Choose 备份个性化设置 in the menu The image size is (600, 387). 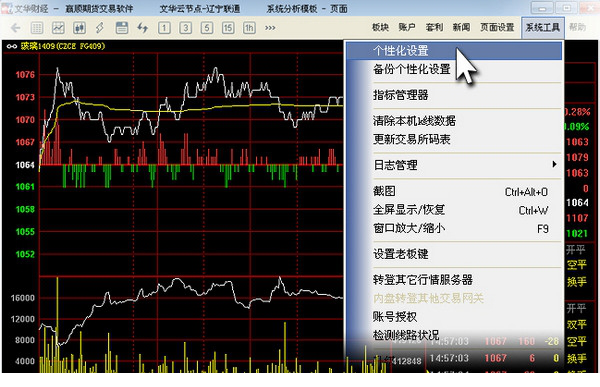pyautogui.click(x=454, y=69)
